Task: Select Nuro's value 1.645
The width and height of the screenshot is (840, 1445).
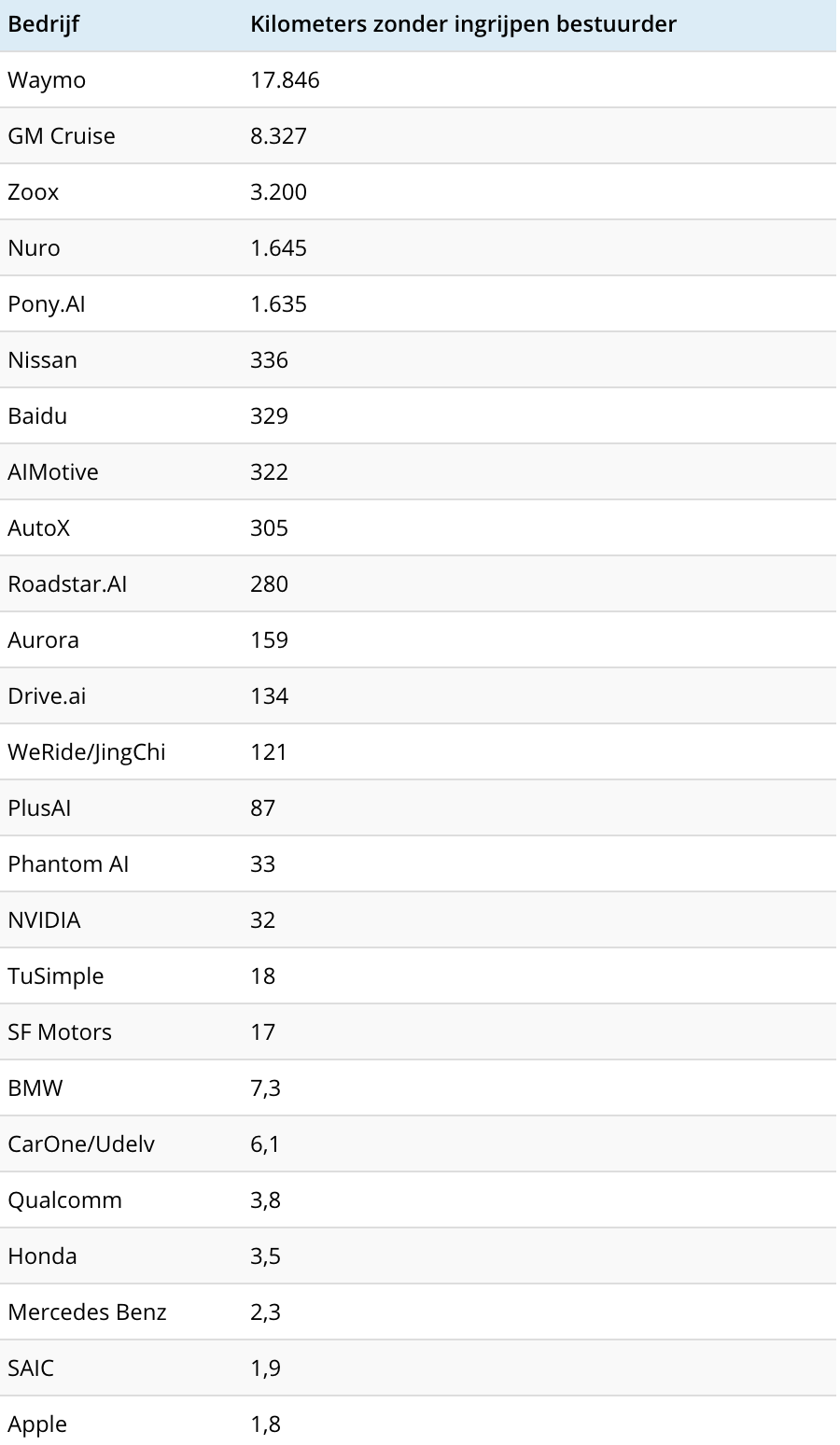Action: [x=278, y=248]
